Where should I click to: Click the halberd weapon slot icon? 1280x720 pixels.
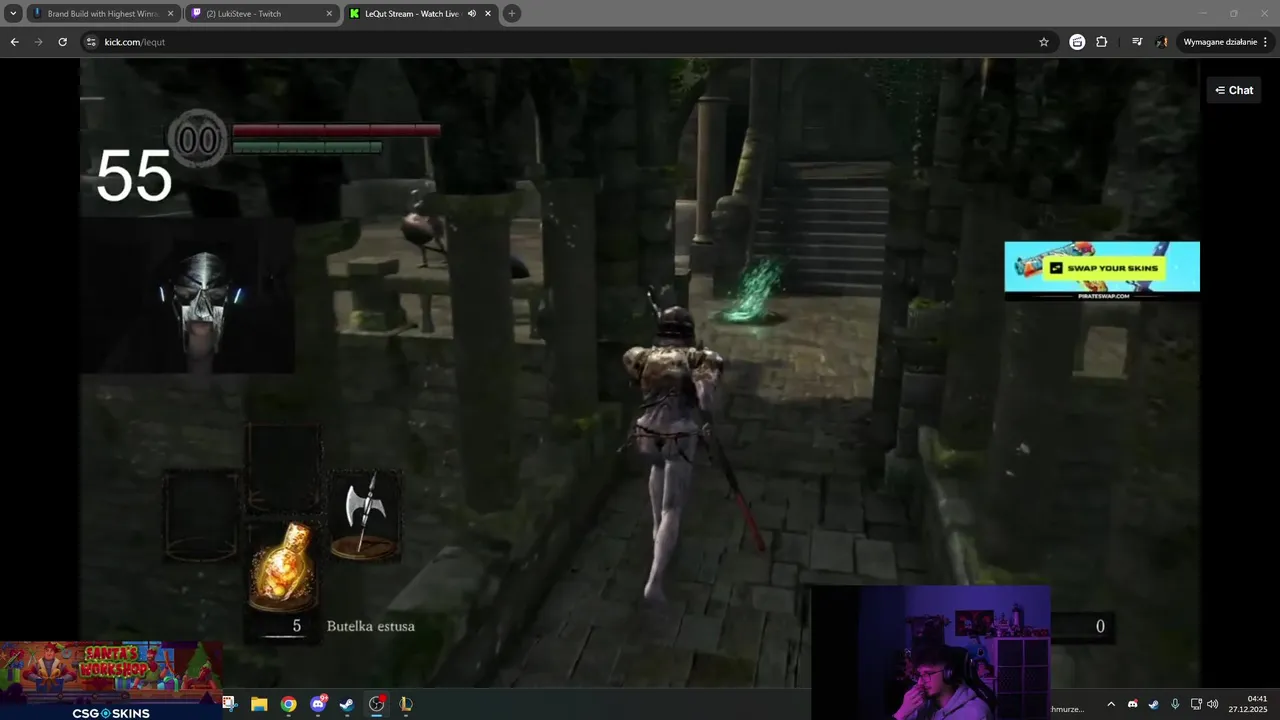[365, 515]
